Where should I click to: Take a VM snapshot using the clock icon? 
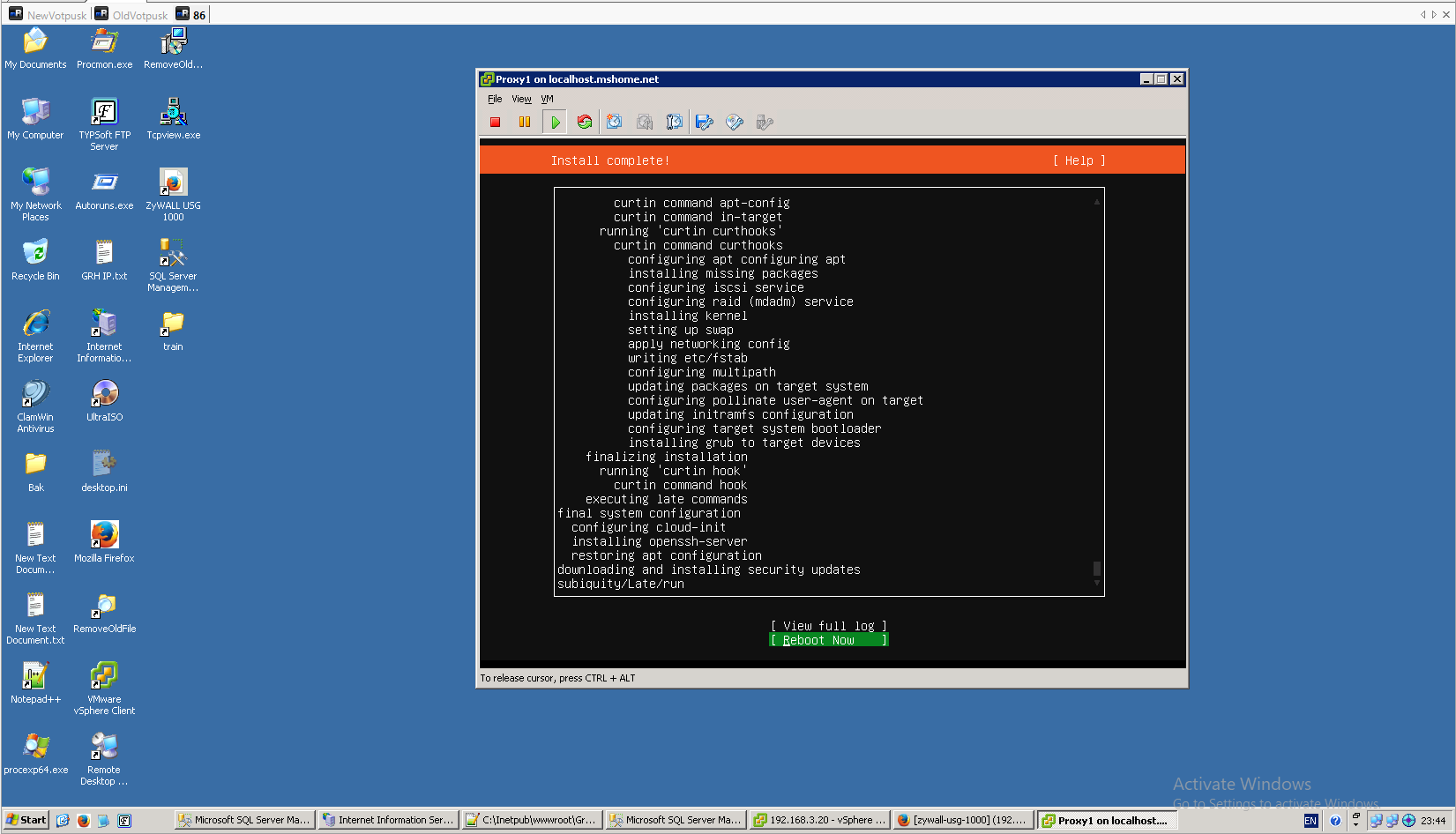(615, 123)
